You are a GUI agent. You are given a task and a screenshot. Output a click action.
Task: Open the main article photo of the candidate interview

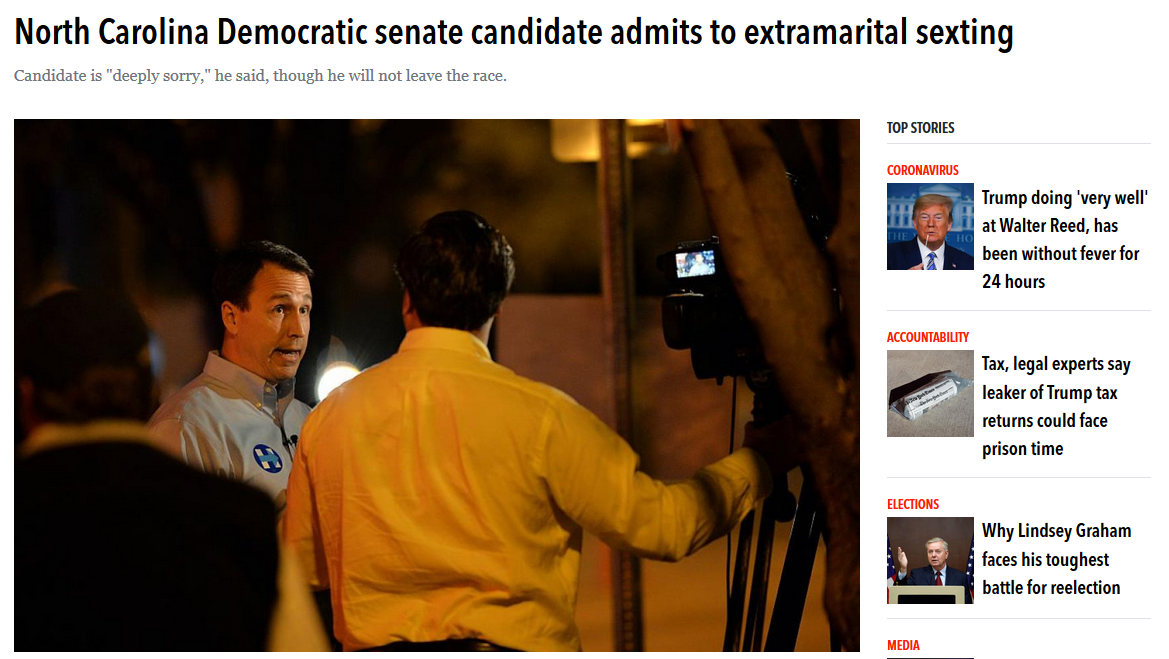[x=437, y=385]
